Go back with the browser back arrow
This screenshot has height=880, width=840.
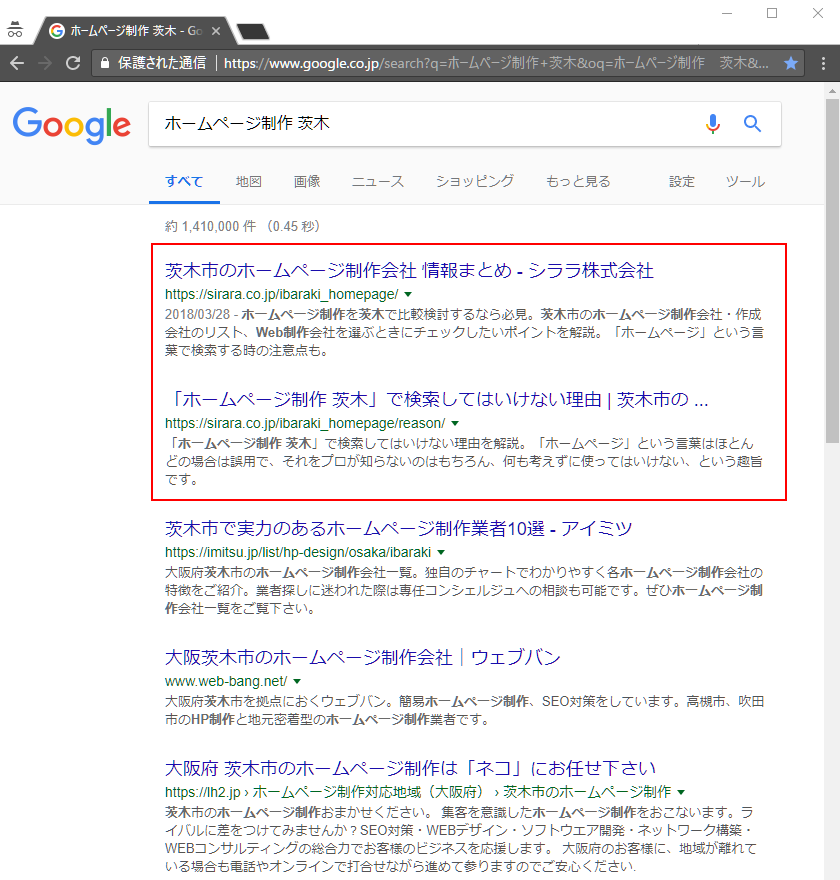17,63
